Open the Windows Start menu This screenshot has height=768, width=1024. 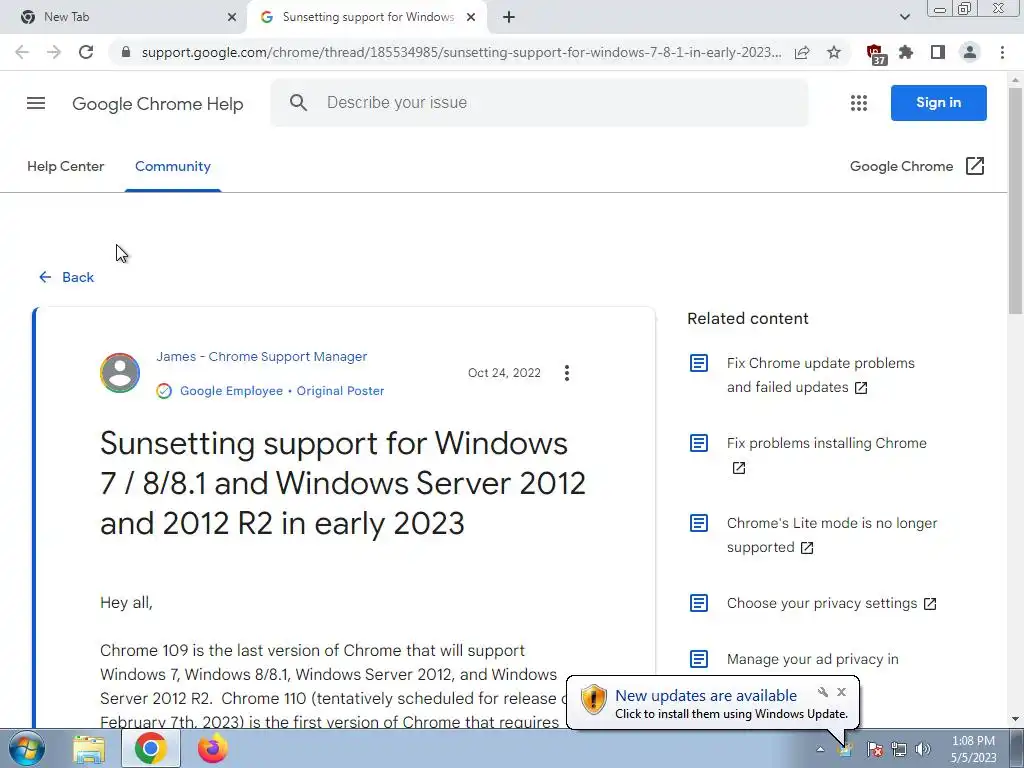(27, 748)
